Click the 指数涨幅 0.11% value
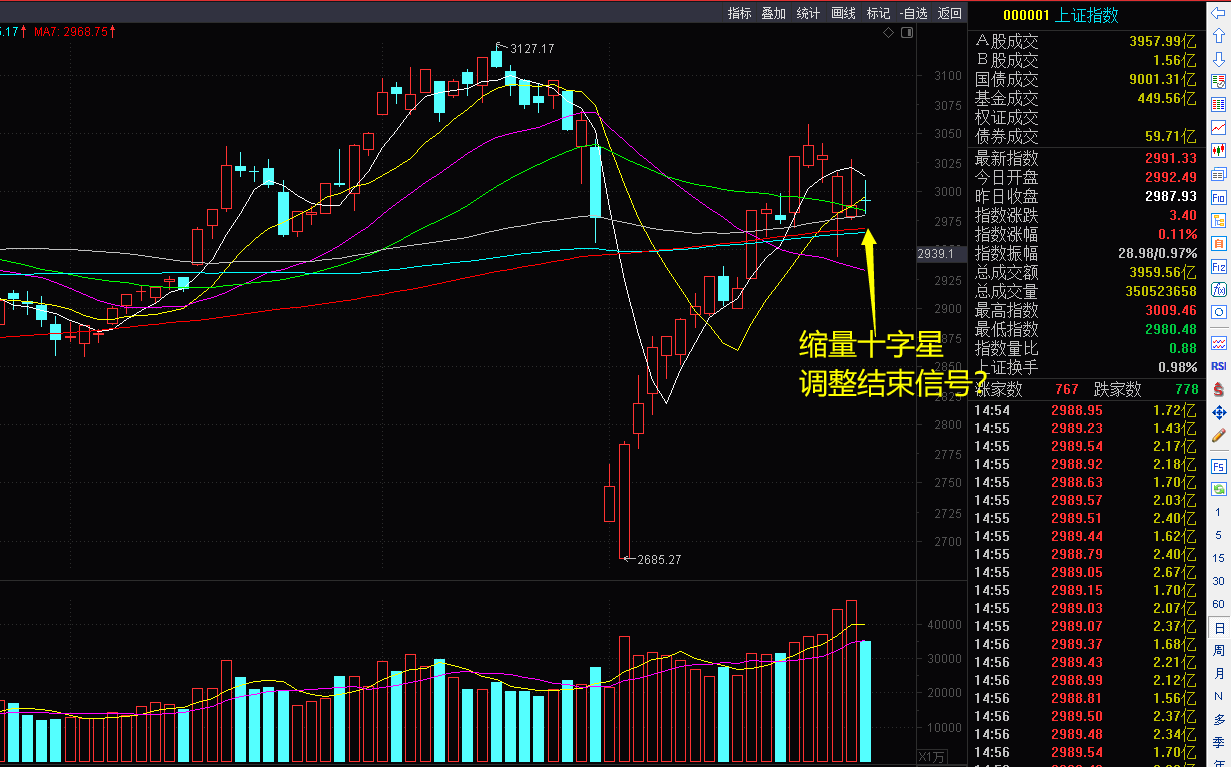This screenshot has width=1231, height=767. (x=1178, y=234)
